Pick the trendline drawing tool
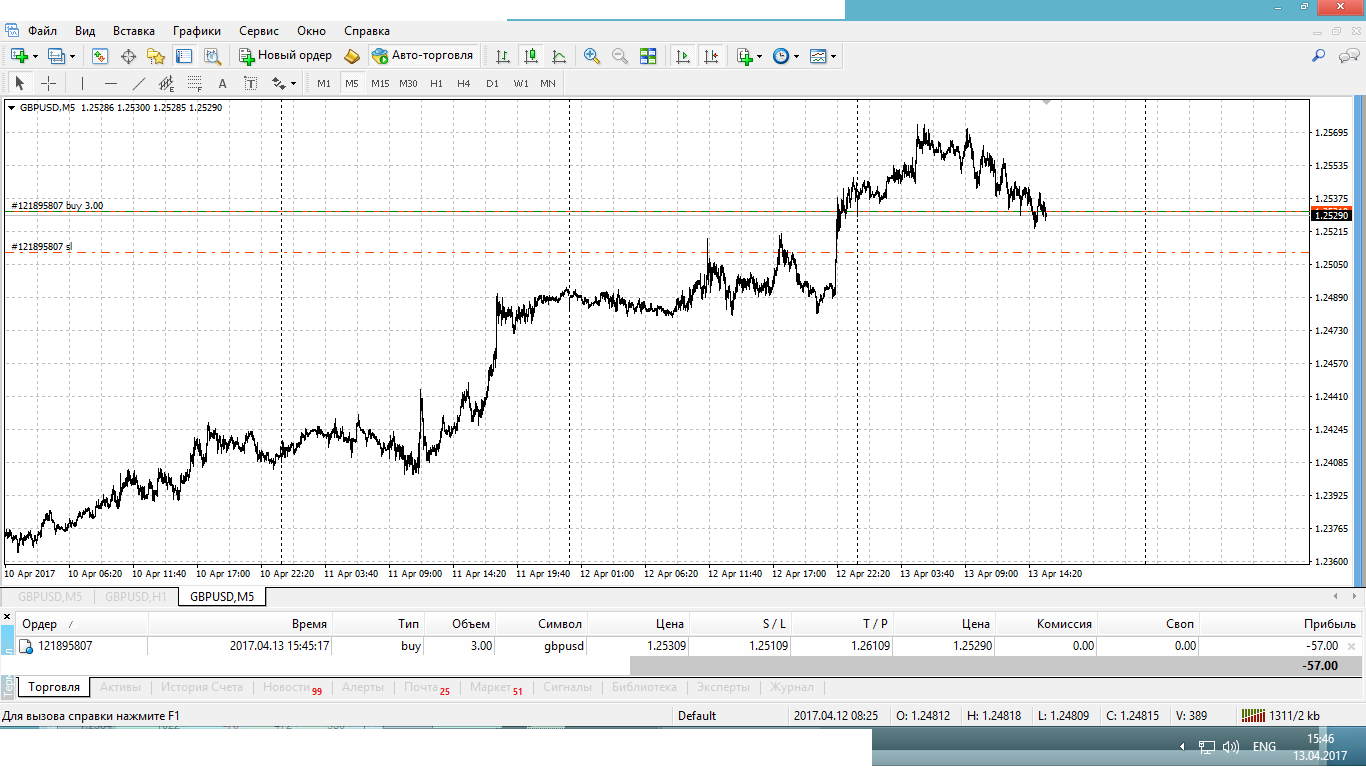Image resolution: width=1366 pixels, height=768 pixels. (x=139, y=83)
